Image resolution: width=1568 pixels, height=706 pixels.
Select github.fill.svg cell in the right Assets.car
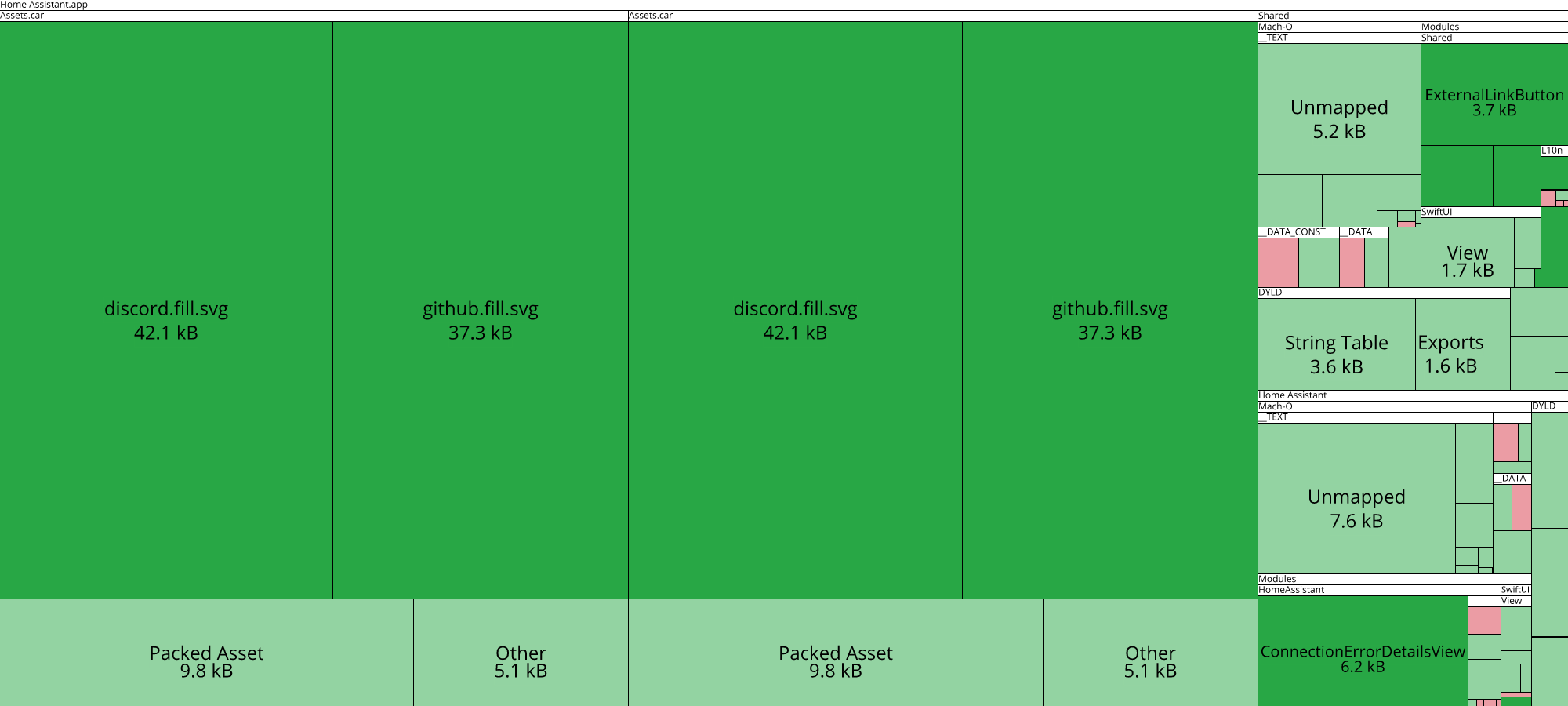(1110, 310)
